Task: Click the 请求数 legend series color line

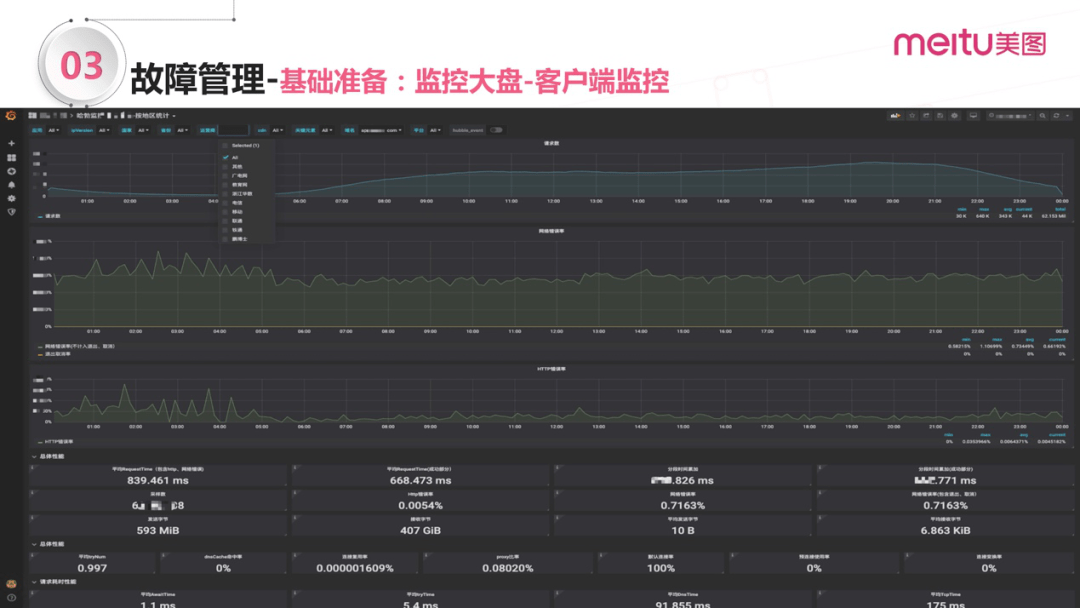Action: (x=40, y=216)
